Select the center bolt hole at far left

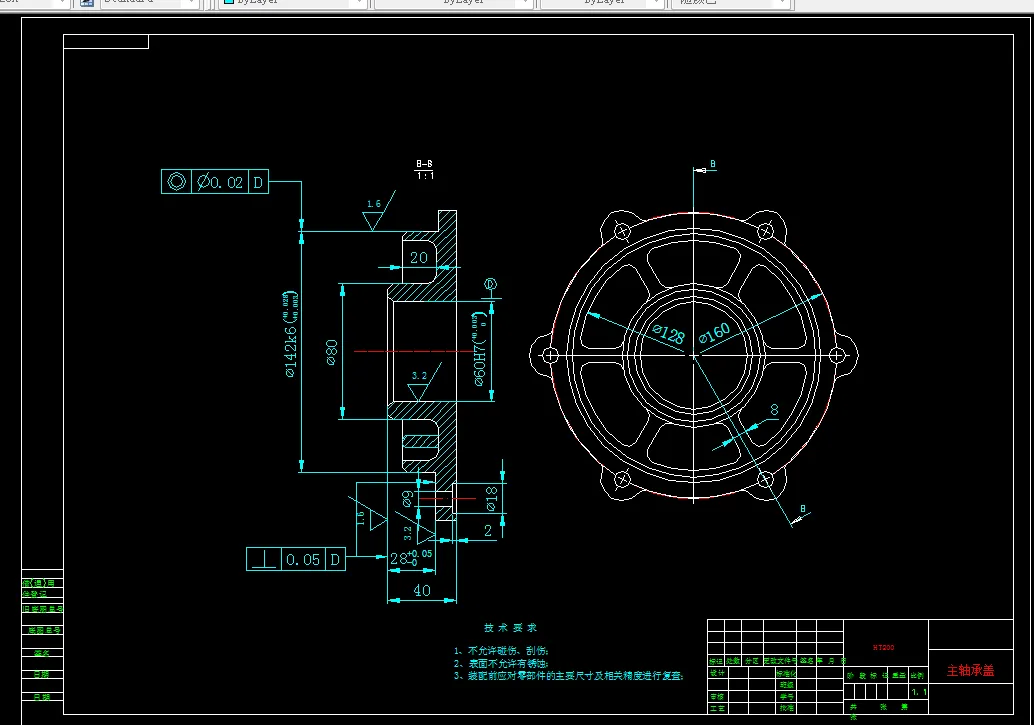pyautogui.click(x=550, y=355)
